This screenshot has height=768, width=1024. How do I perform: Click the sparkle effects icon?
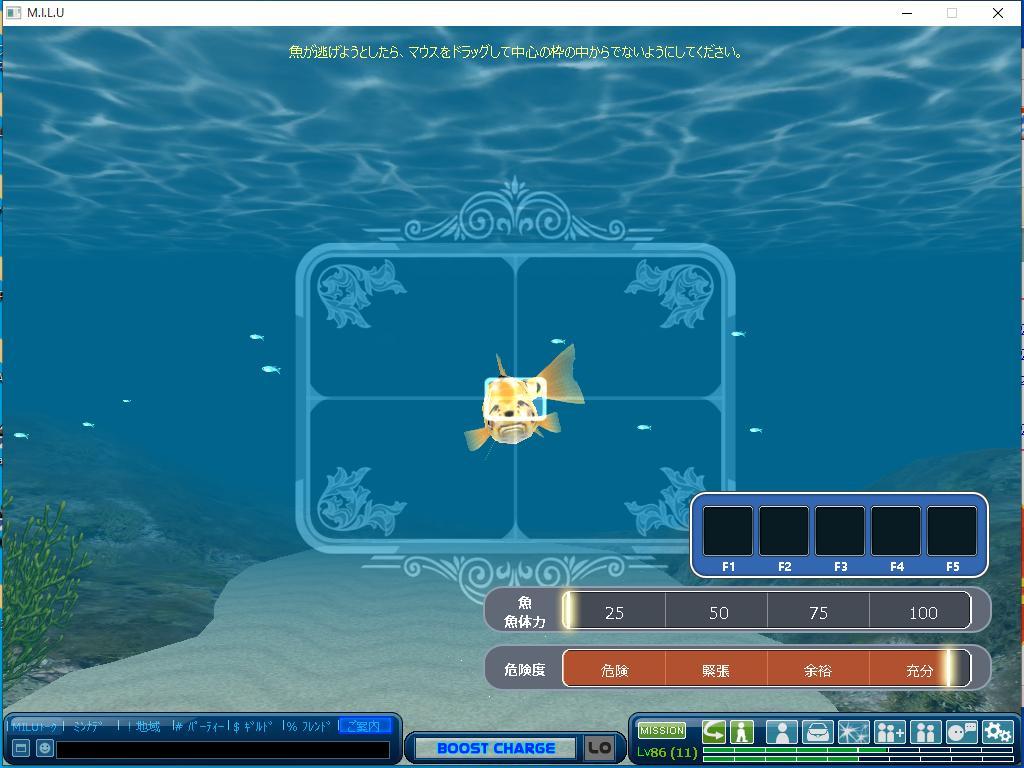tap(853, 733)
